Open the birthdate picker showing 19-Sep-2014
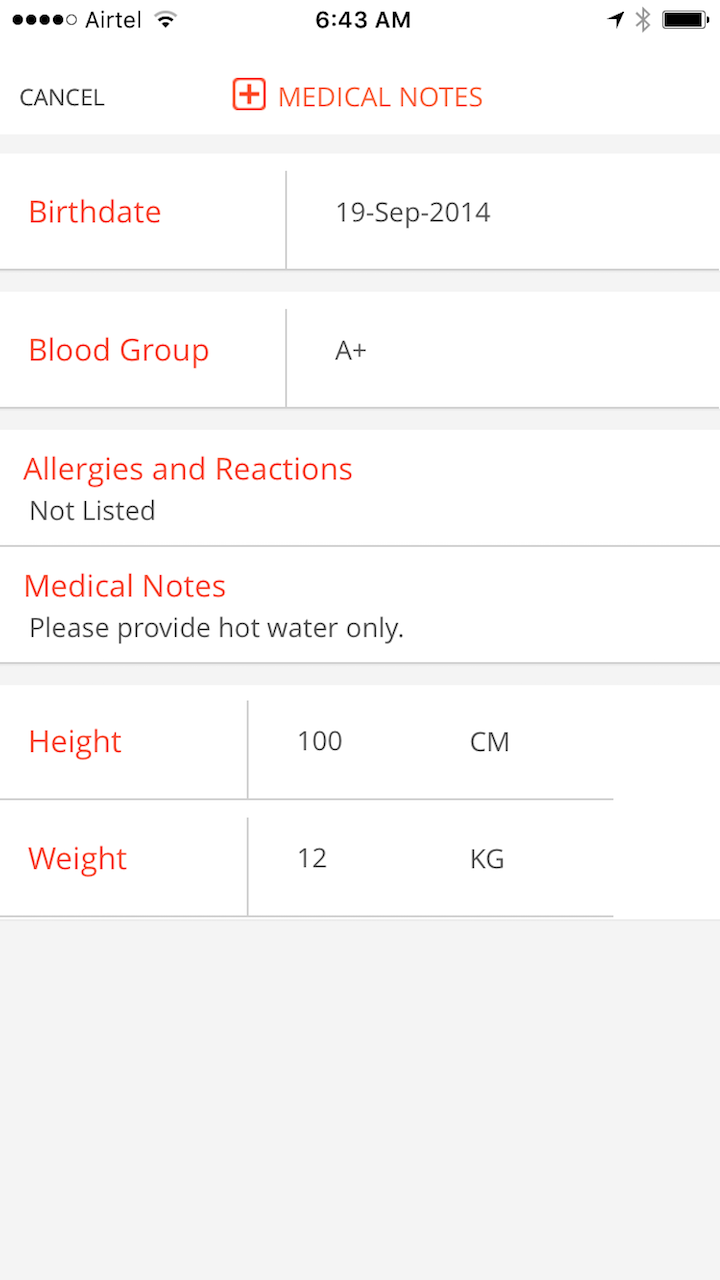The height and width of the screenshot is (1280, 720). tap(503, 212)
